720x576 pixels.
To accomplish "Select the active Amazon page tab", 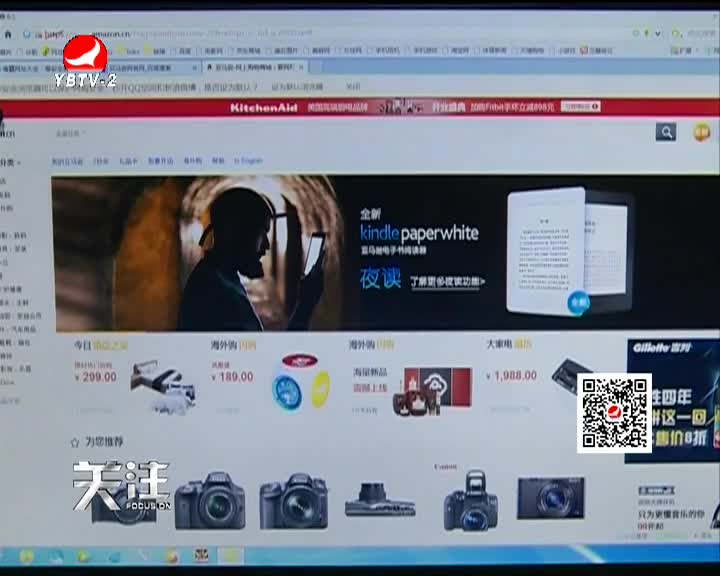I will (x=255, y=68).
